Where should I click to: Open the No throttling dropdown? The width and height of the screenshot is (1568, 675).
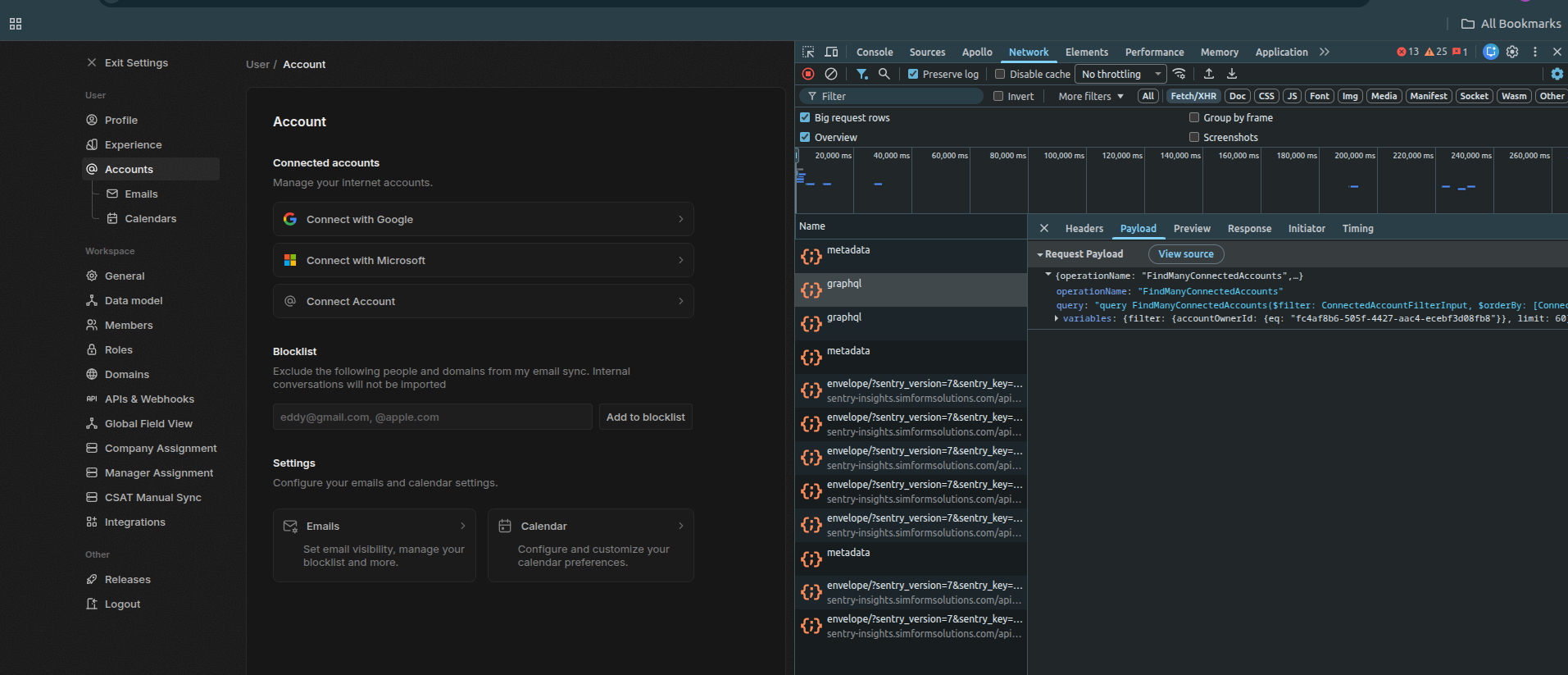pyautogui.click(x=1120, y=74)
